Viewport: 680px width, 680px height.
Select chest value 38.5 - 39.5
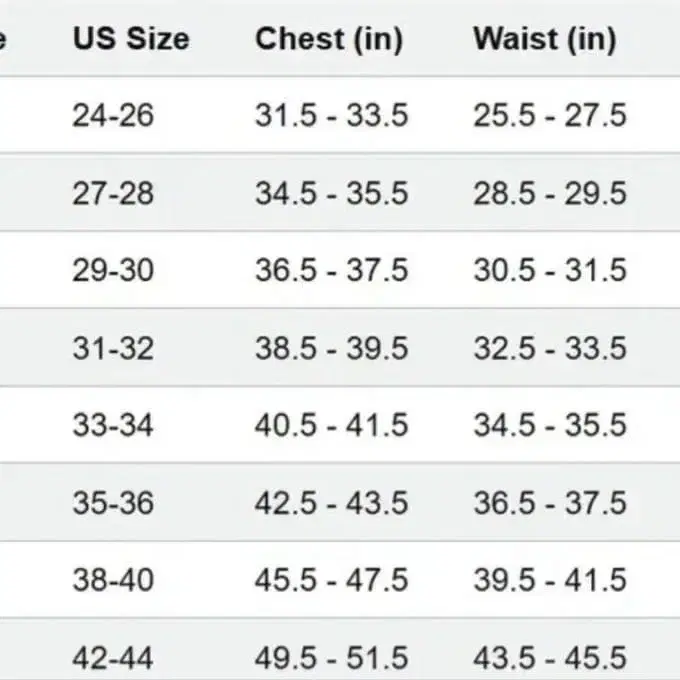coord(331,348)
